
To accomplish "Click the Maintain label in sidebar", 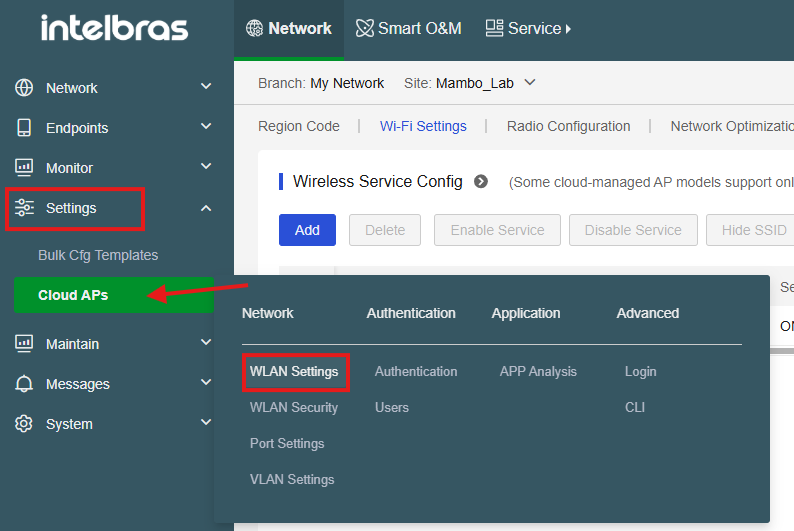I will click(x=72, y=344).
